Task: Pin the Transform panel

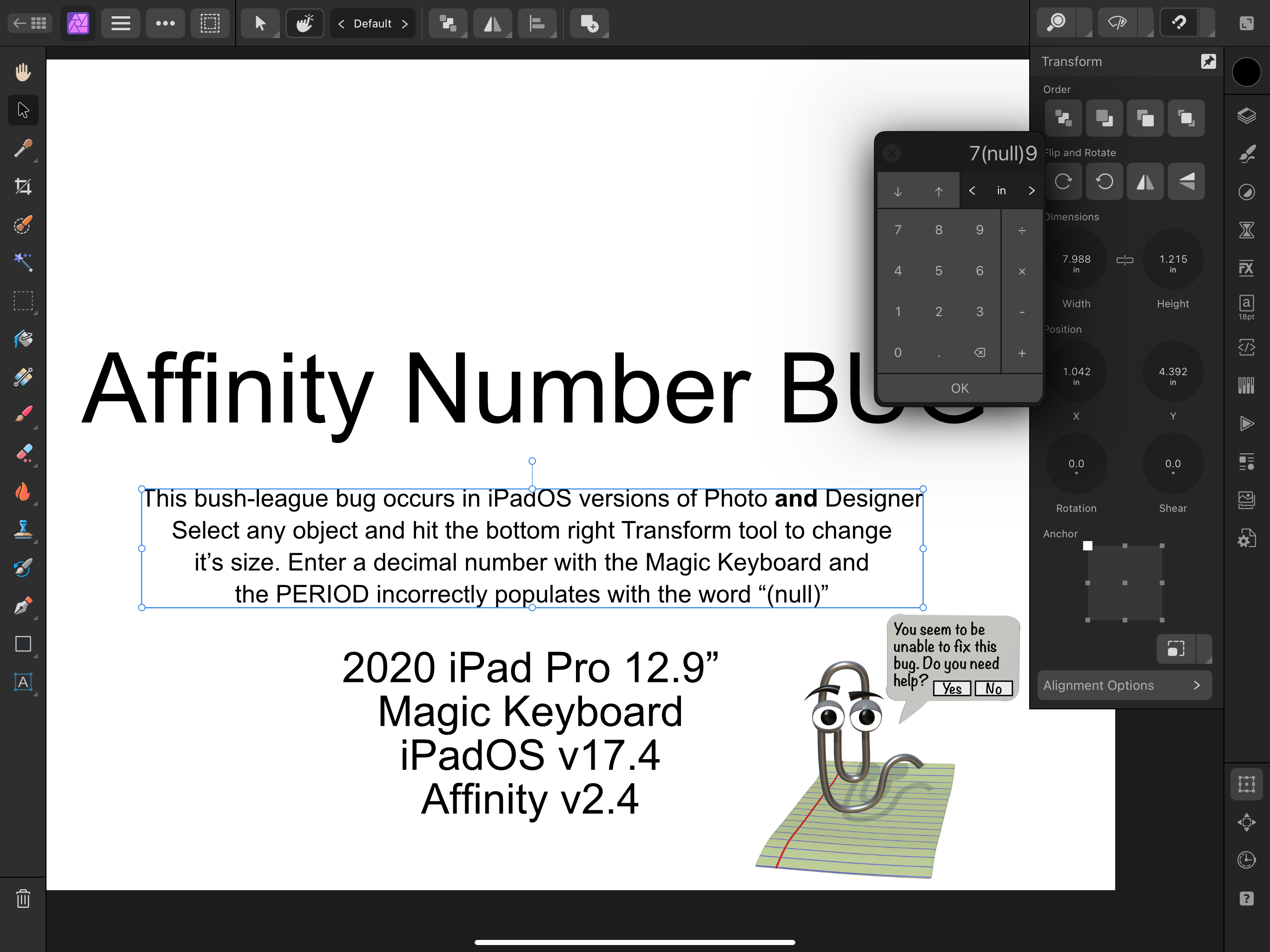Action: 1209,61
